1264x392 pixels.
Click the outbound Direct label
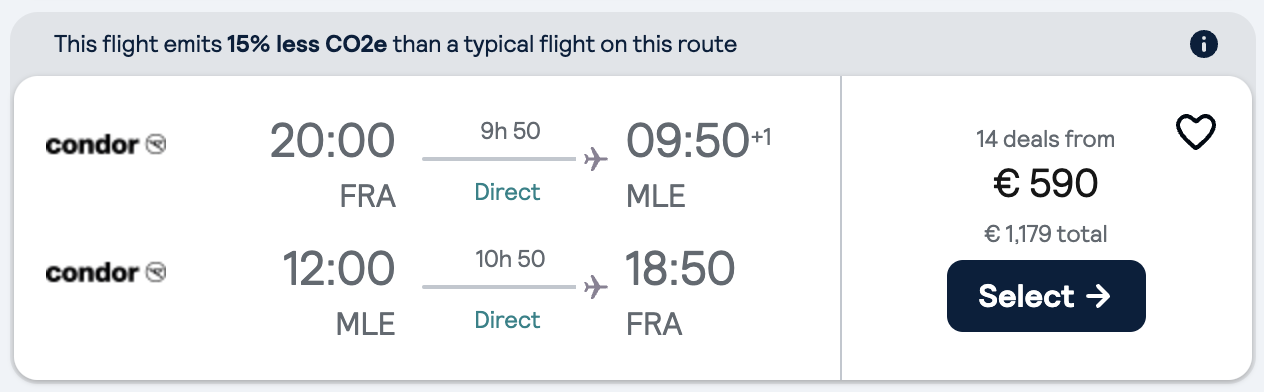(507, 192)
